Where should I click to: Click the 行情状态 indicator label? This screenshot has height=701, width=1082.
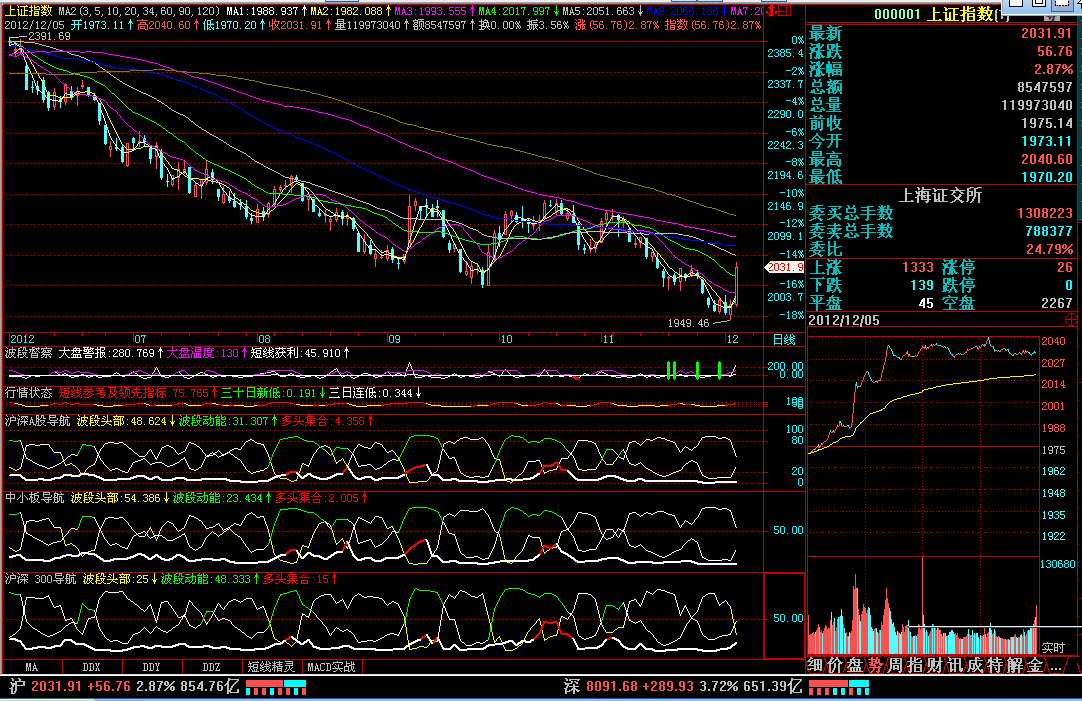tap(28, 393)
